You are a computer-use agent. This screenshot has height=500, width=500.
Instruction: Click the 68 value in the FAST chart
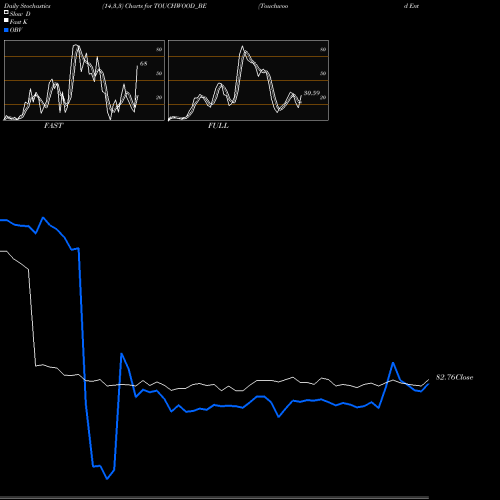click(x=143, y=63)
